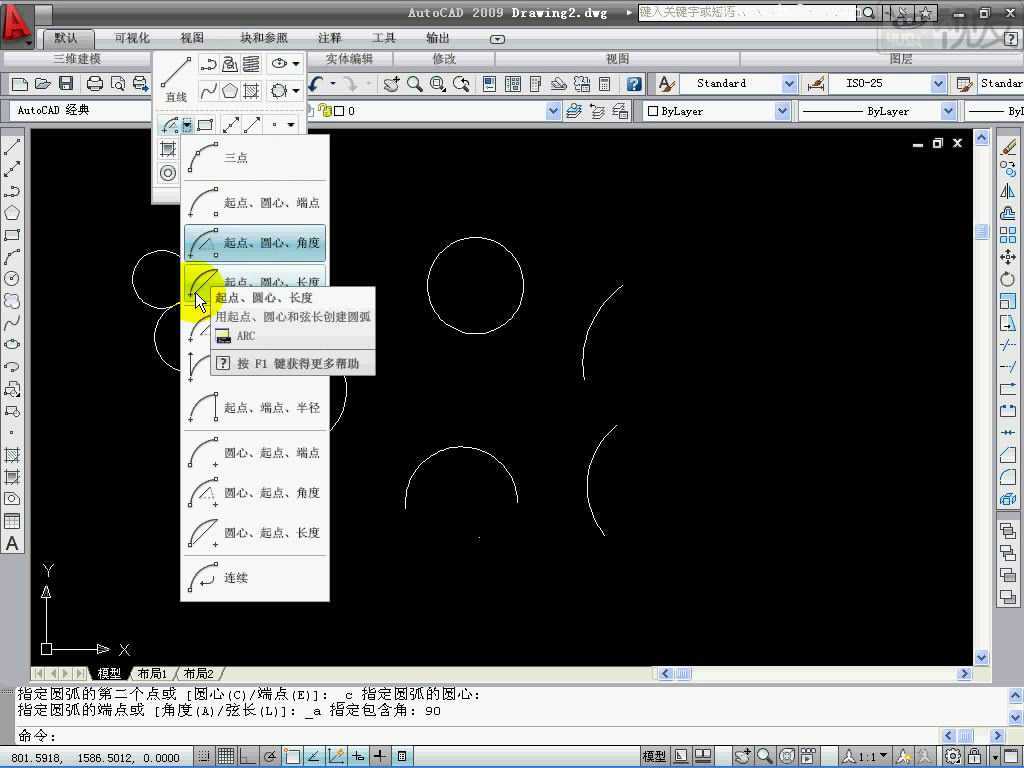Open Layer Properties Manager icon

(573, 111)
